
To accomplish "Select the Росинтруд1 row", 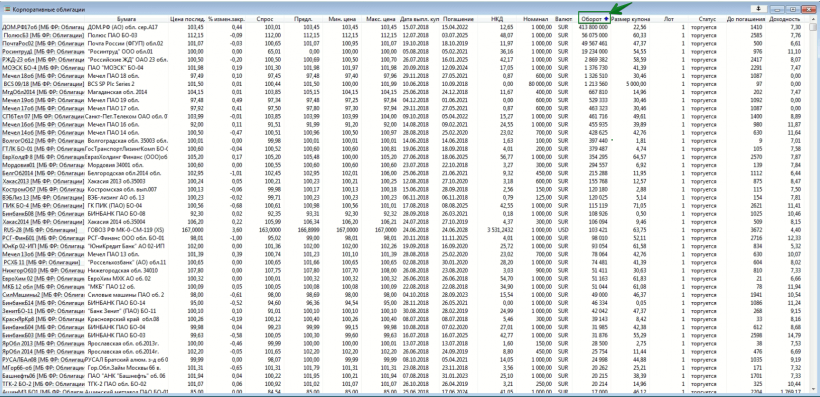I will 405,51.
